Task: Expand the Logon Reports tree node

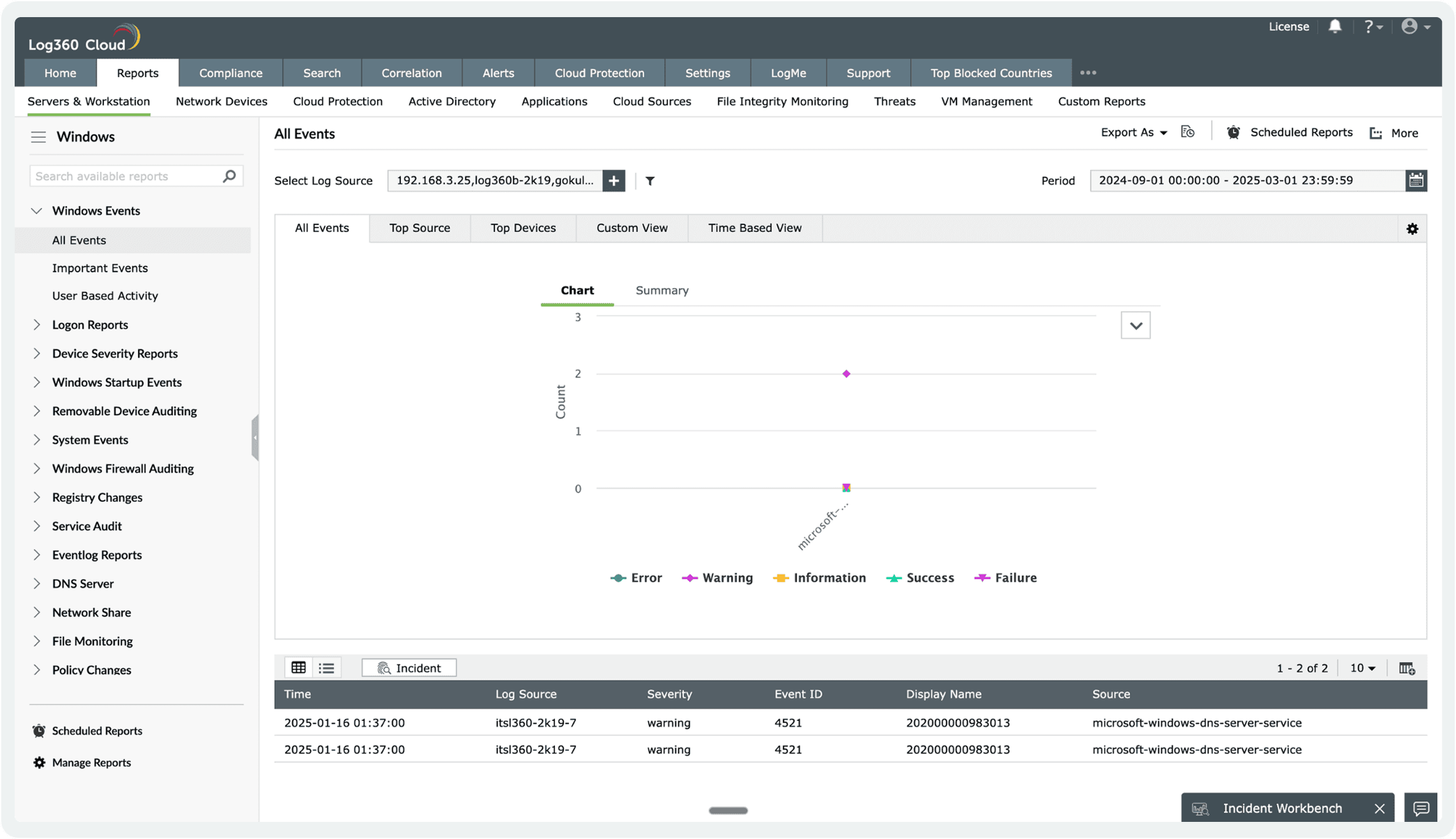Action: pos(37,325)
